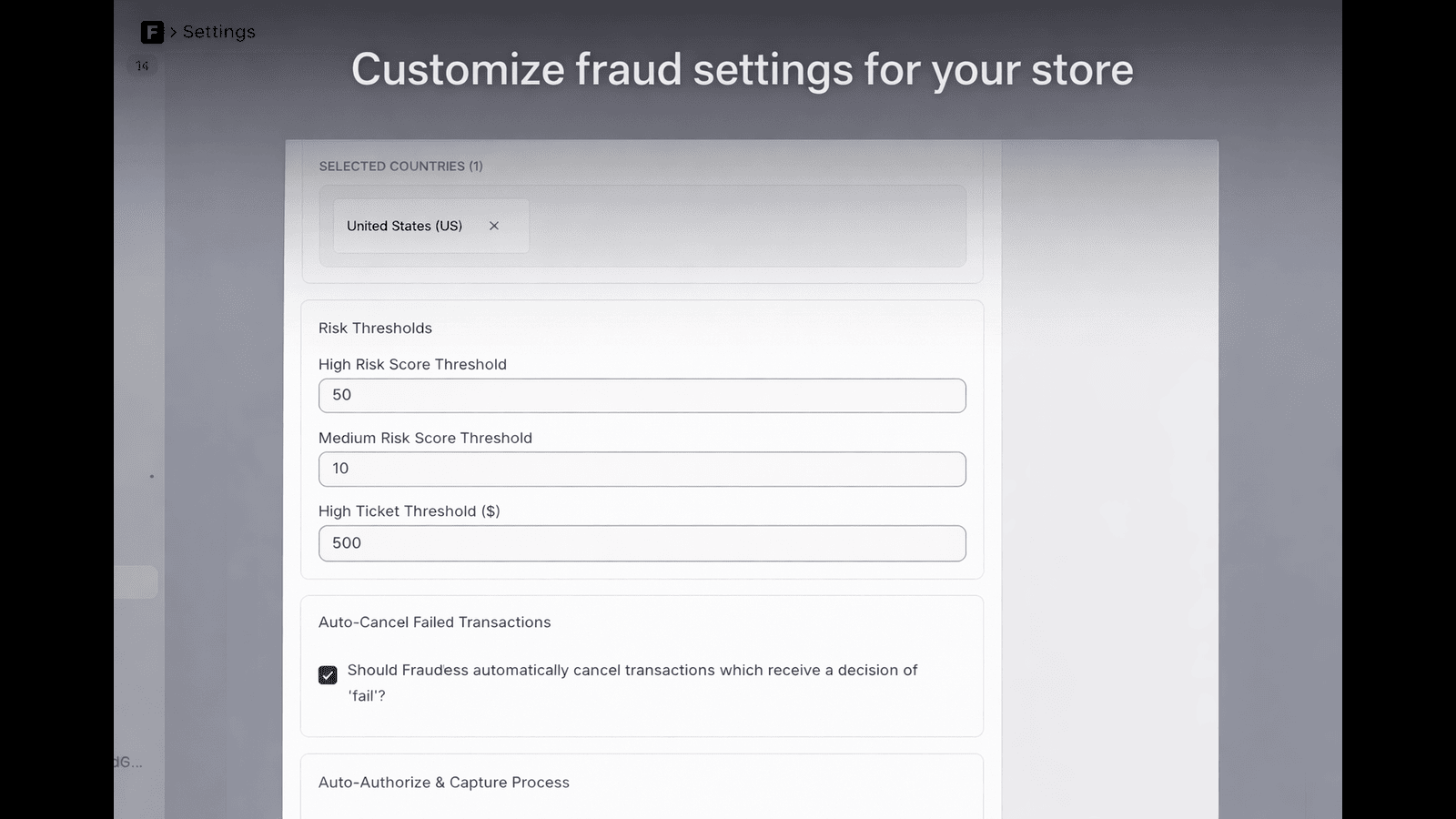
Task: Click the Auto-Cancel Failed Transactions section heading
Action: click(x=434, y=622)
